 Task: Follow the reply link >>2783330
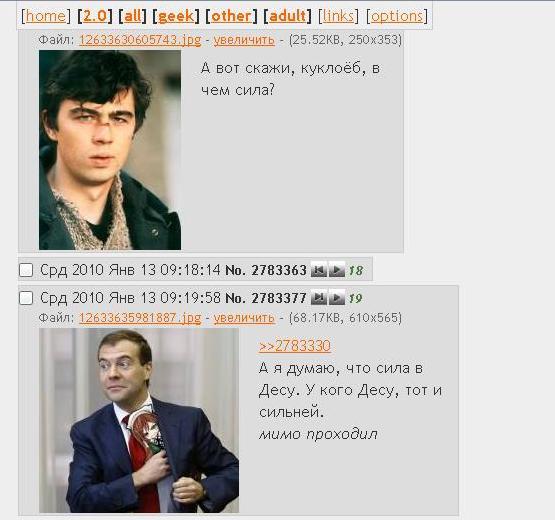[295, 346]
